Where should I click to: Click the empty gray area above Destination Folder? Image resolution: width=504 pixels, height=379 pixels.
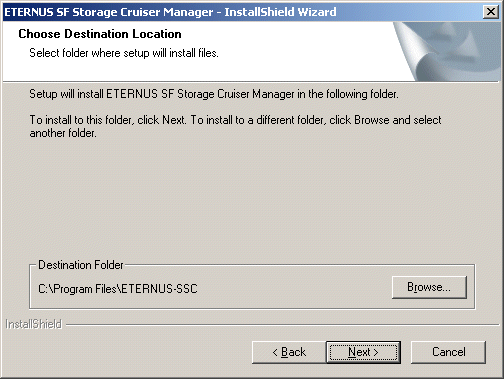pyautogui.click(x=250, y=200)
